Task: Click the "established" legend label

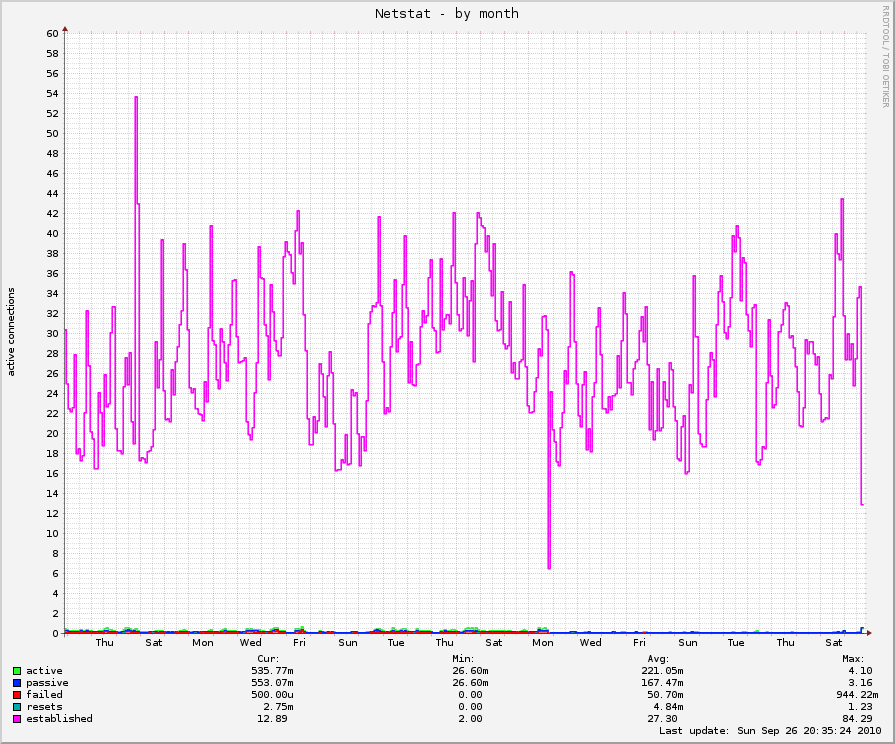Action: (x=59, y=719)
